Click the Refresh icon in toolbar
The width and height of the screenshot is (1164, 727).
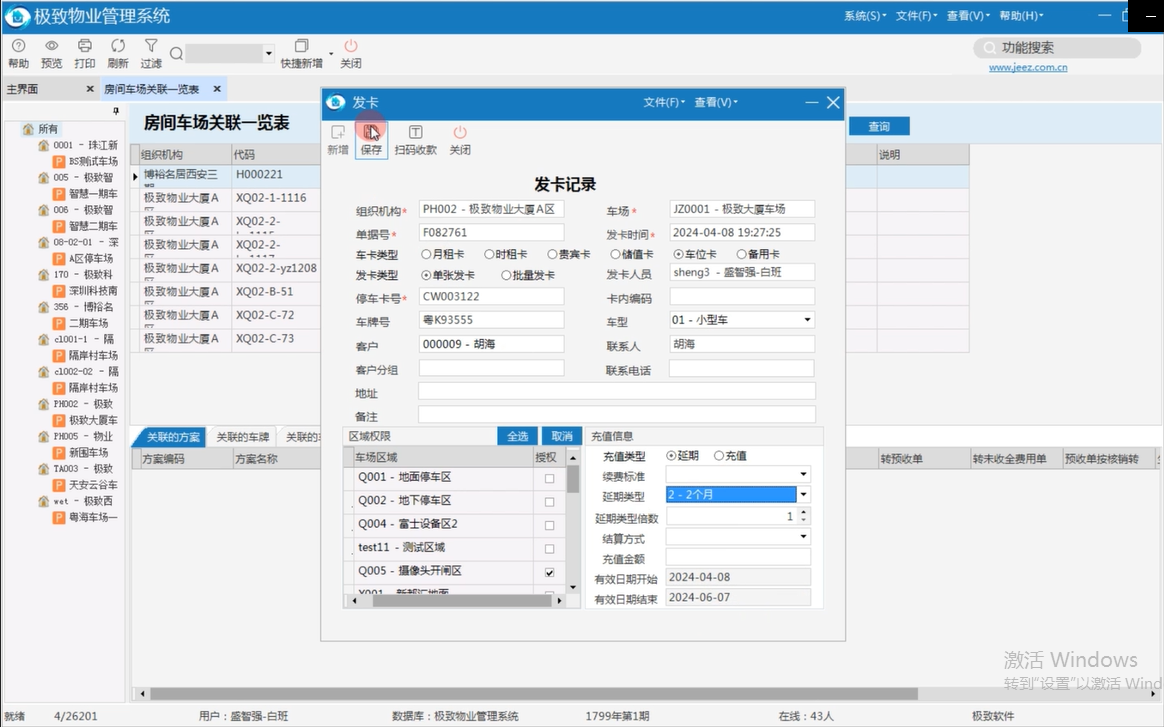[x=118, y=47]
